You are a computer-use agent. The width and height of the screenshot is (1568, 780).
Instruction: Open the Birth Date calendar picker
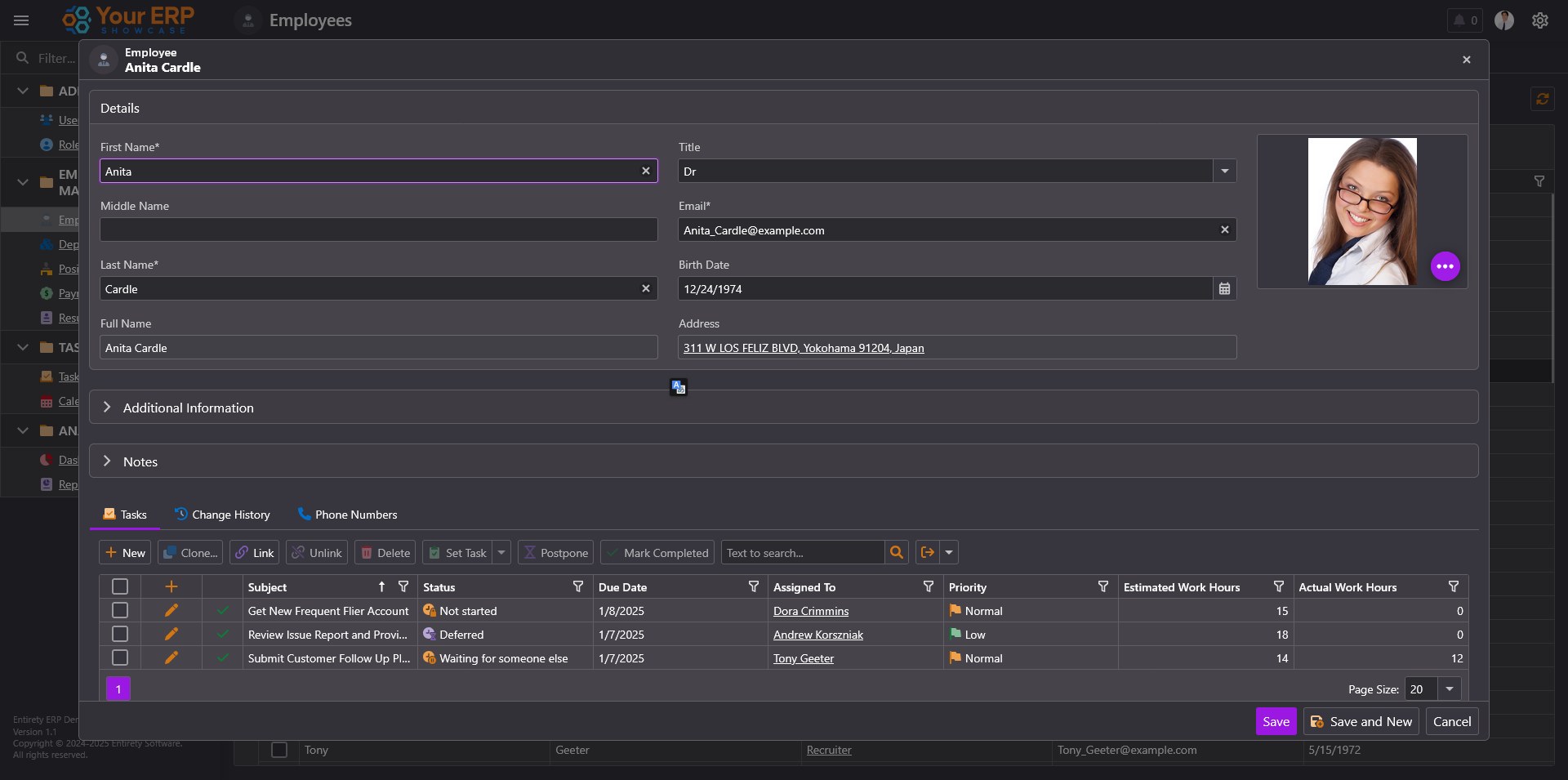tap(1224, 289)
